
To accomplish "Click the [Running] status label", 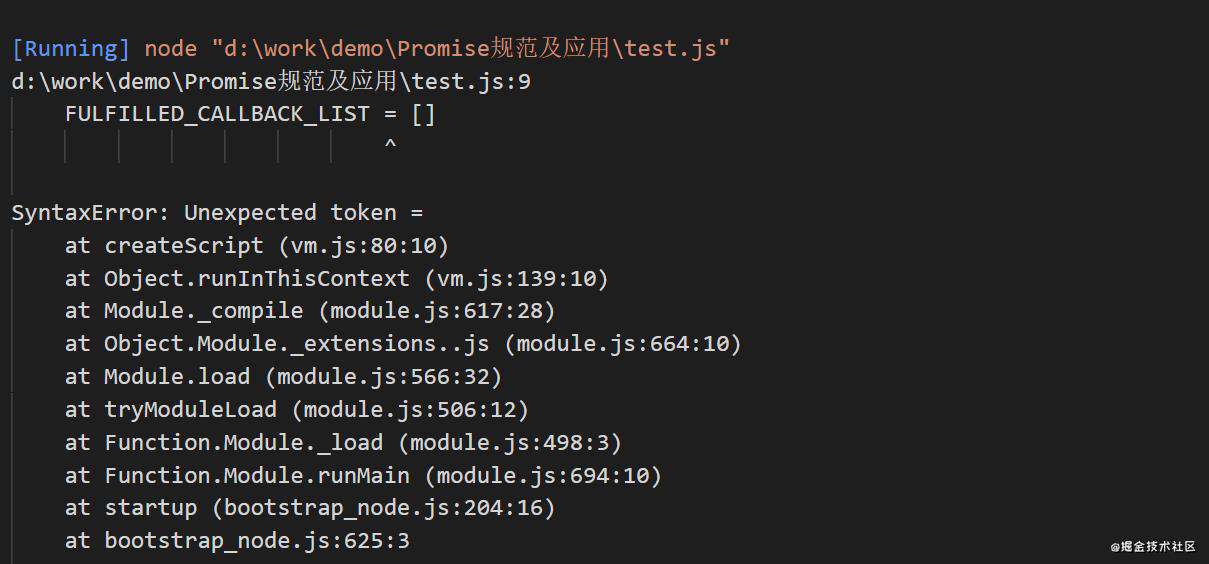I will click(71, 49).
